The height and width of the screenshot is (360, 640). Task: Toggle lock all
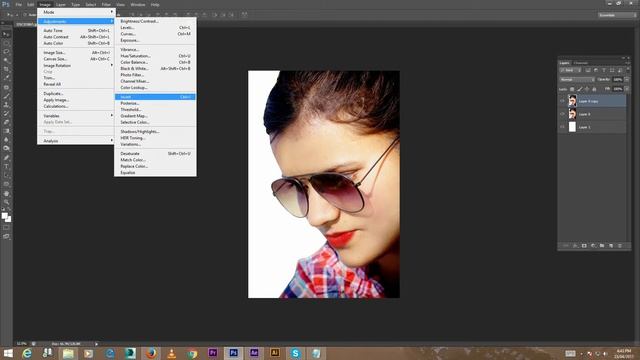click(594, 89)
